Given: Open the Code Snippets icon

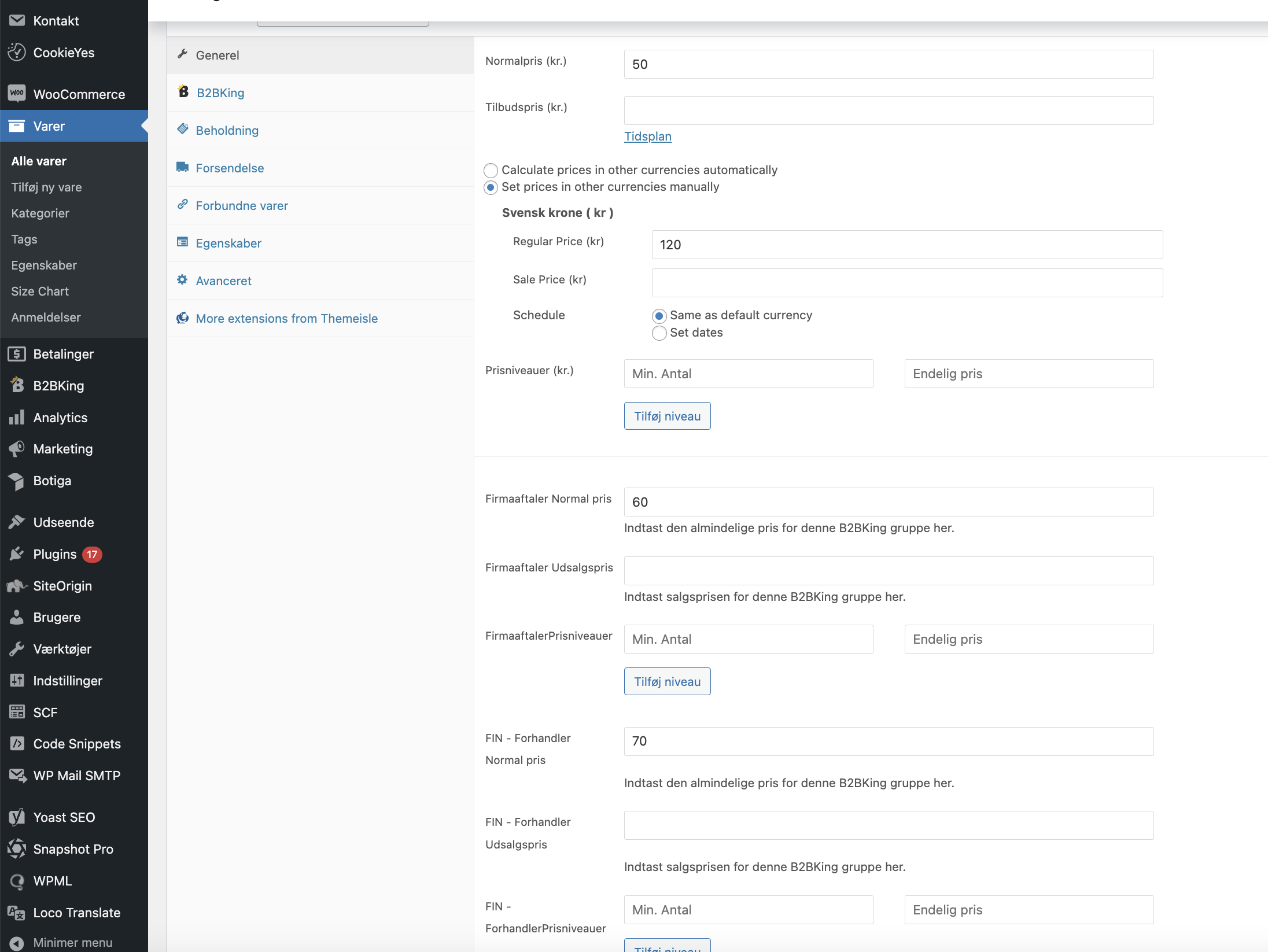Looking at the screenshot, I should [x=17, y=744].
